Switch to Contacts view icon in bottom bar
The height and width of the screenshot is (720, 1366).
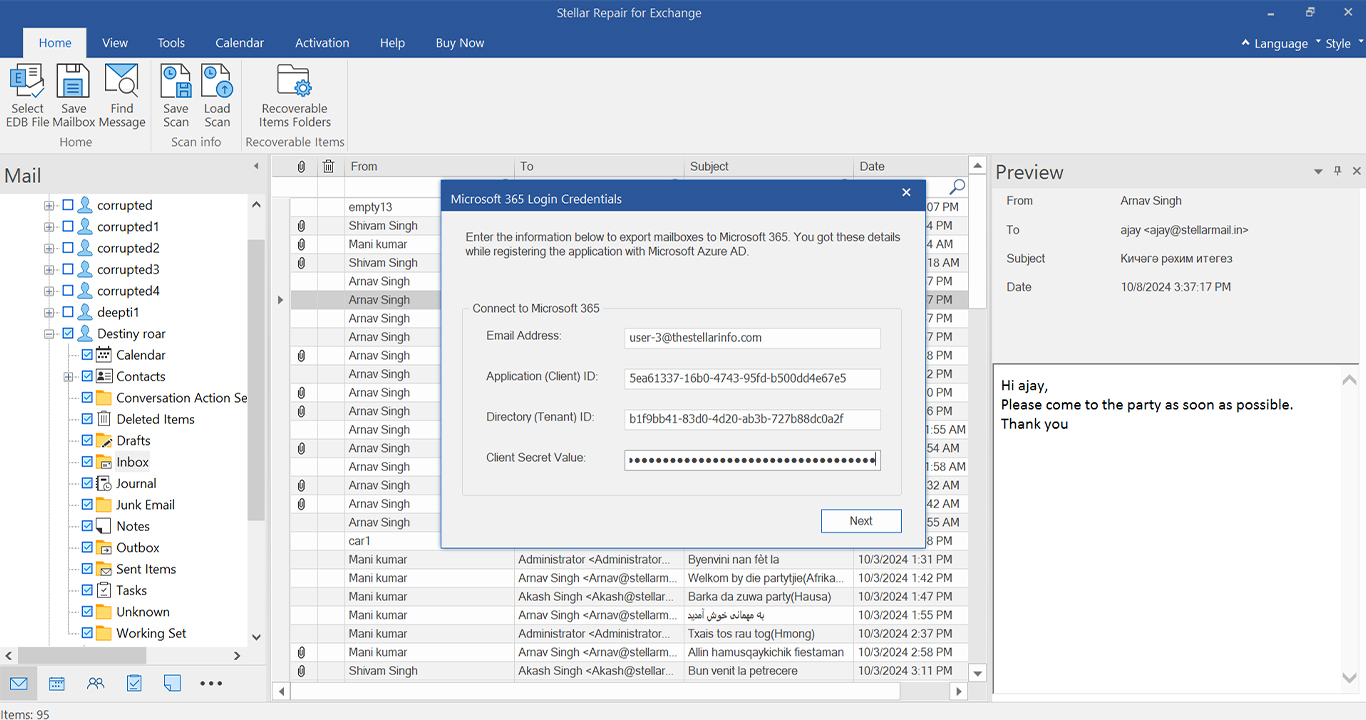pos(95,684)
